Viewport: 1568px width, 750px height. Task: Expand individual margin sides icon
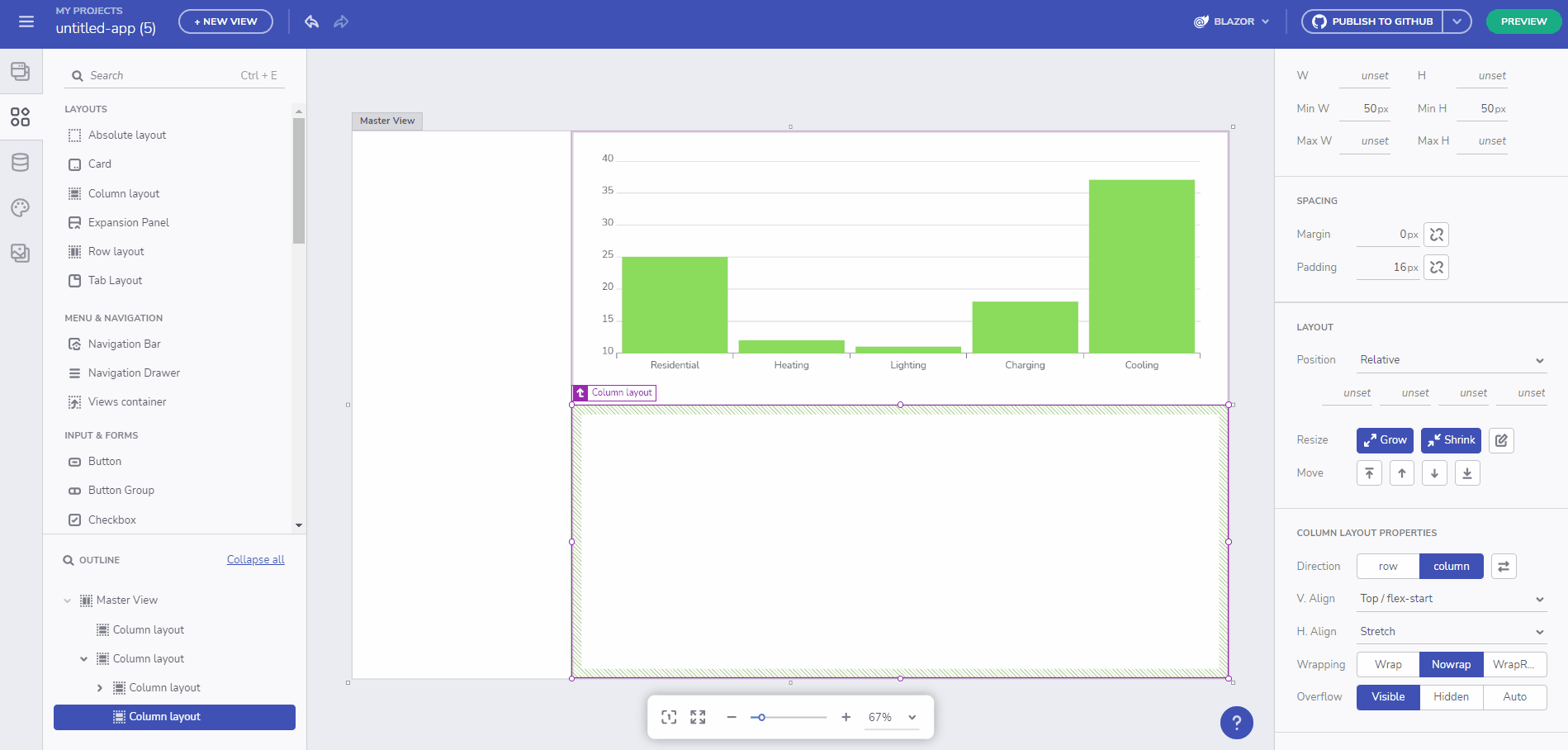click(1437, 235)
